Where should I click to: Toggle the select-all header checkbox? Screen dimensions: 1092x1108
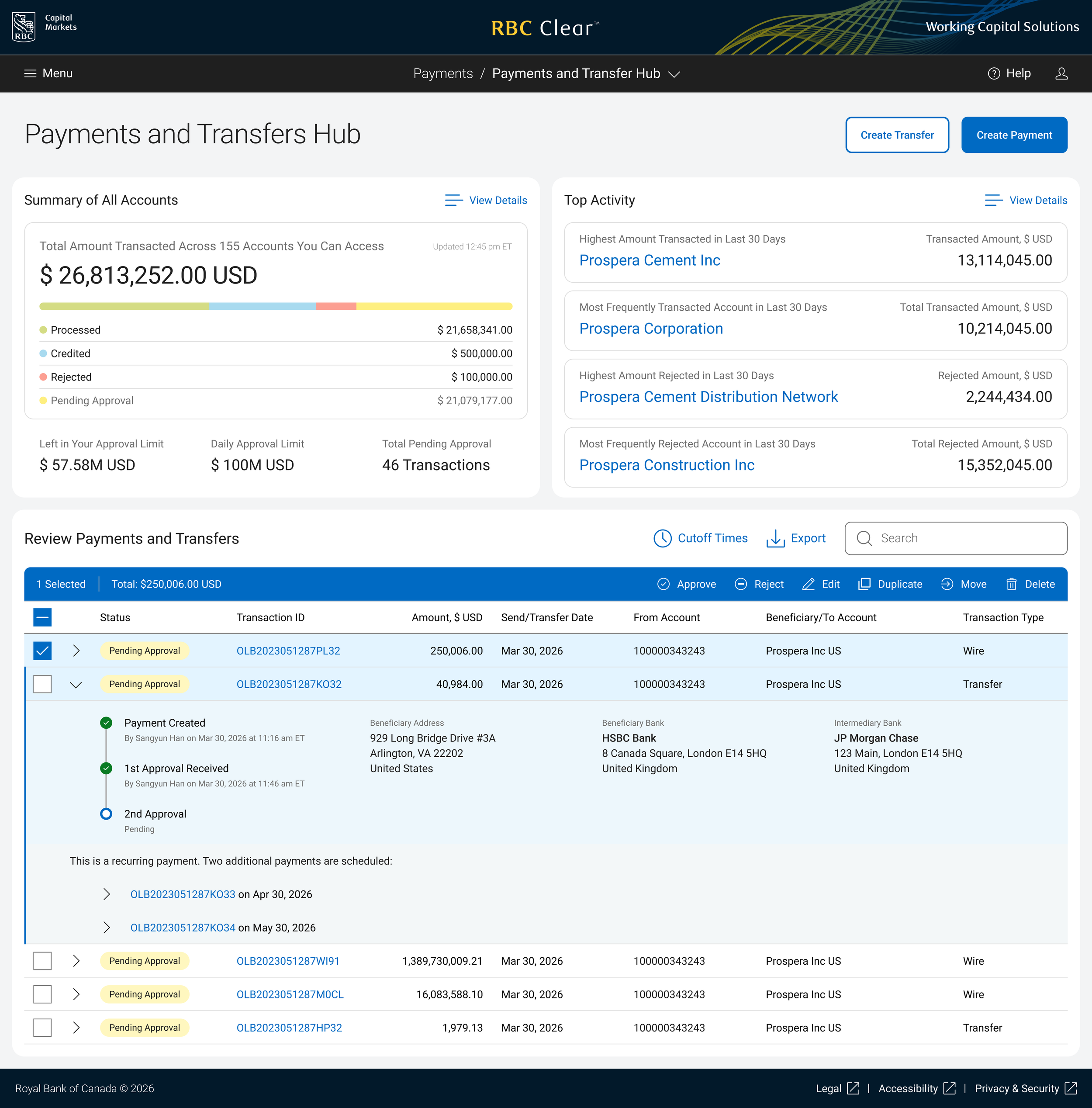42,617
